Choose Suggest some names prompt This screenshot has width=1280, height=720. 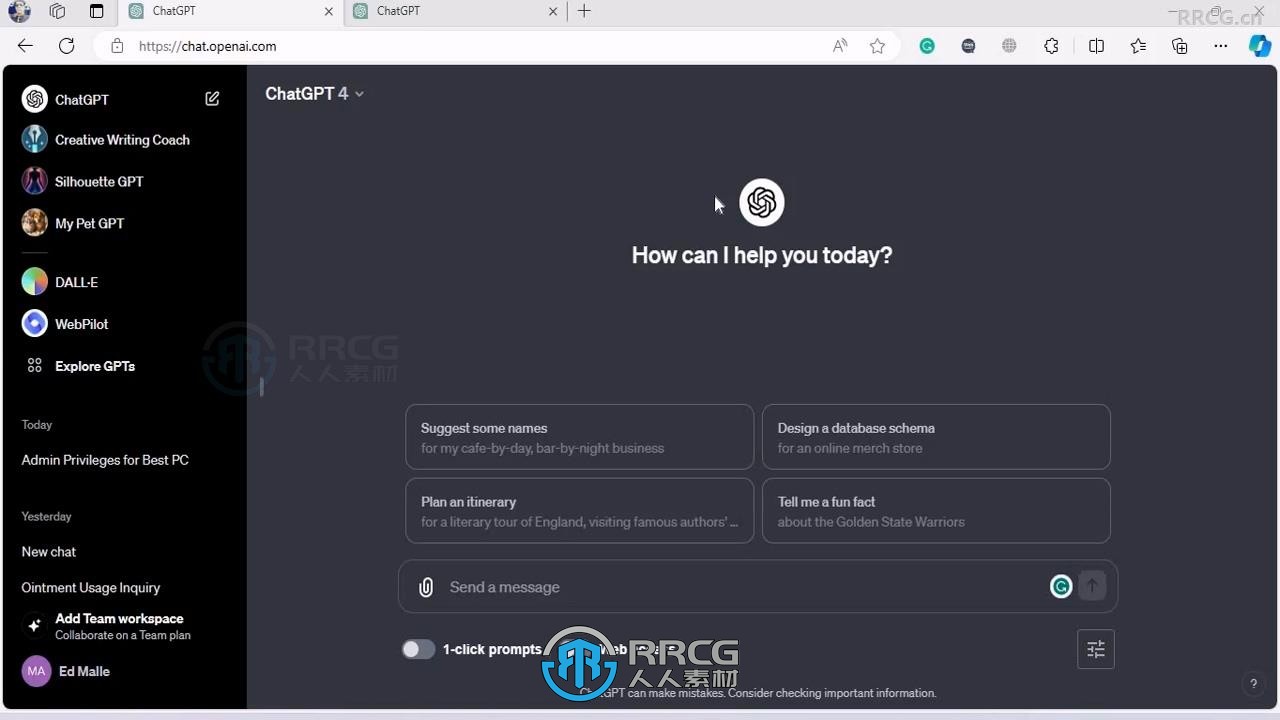(579, 437)
